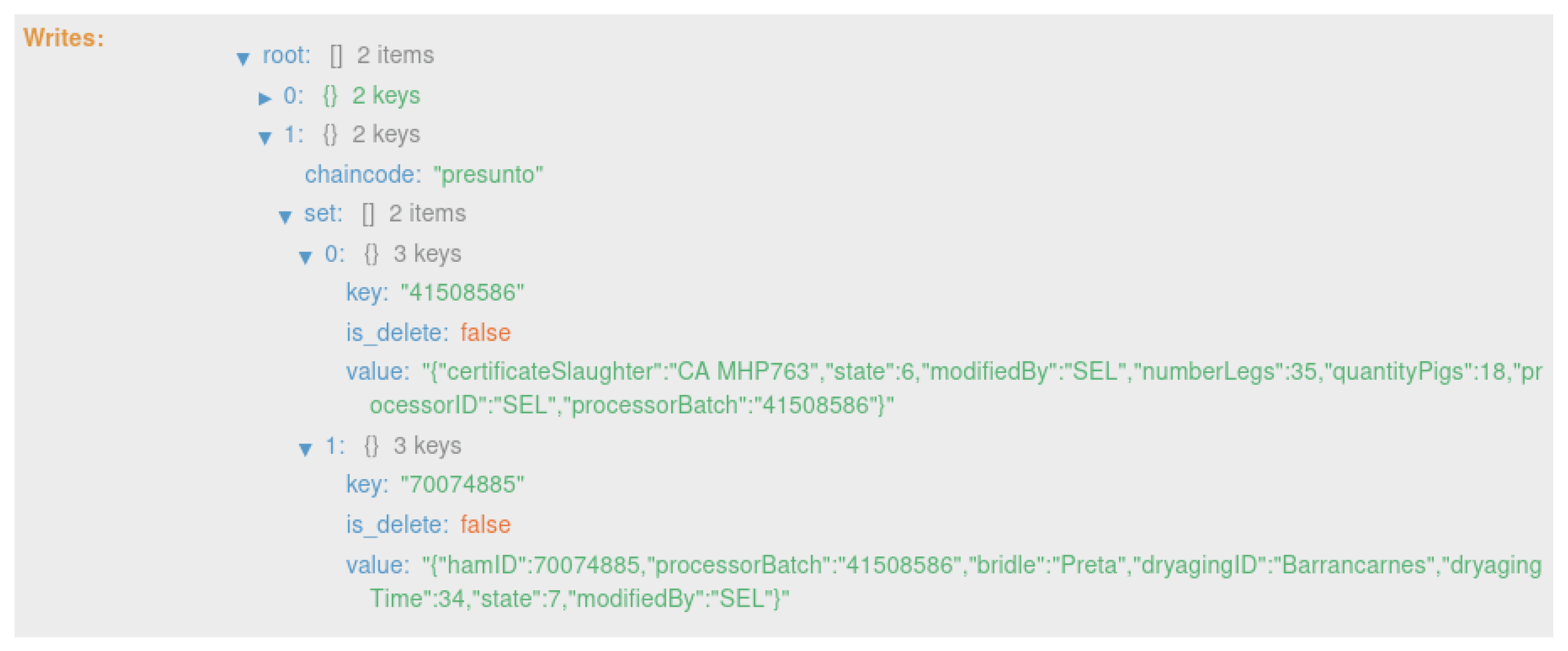This screenshot has width=1568, height=651.
Task: Select the "presunto" chaincode value
Action: click(x=488, y=175)
